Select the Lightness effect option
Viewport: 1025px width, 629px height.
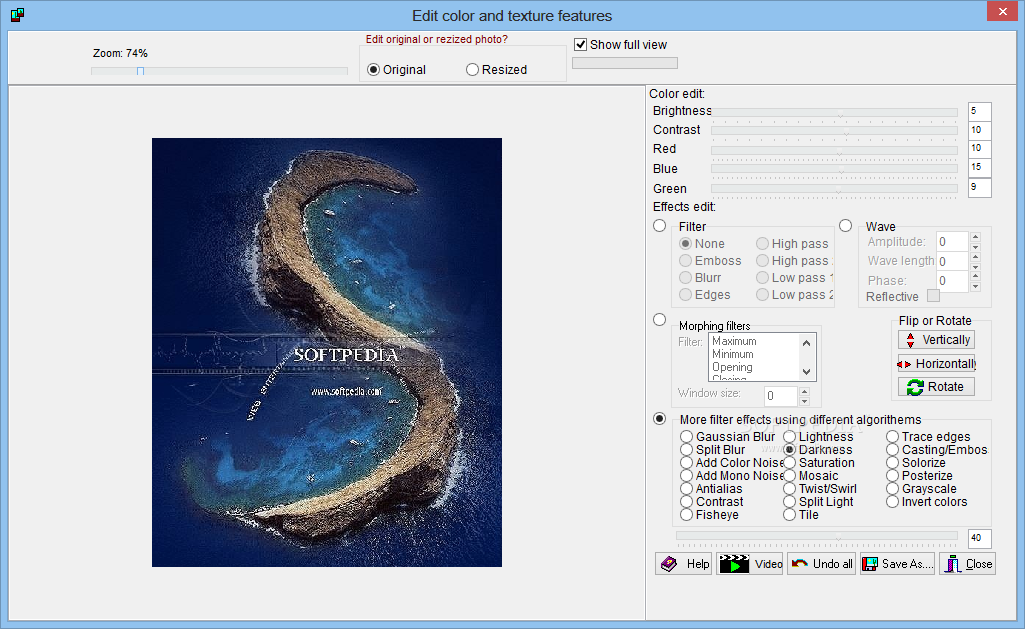(789, 436)
